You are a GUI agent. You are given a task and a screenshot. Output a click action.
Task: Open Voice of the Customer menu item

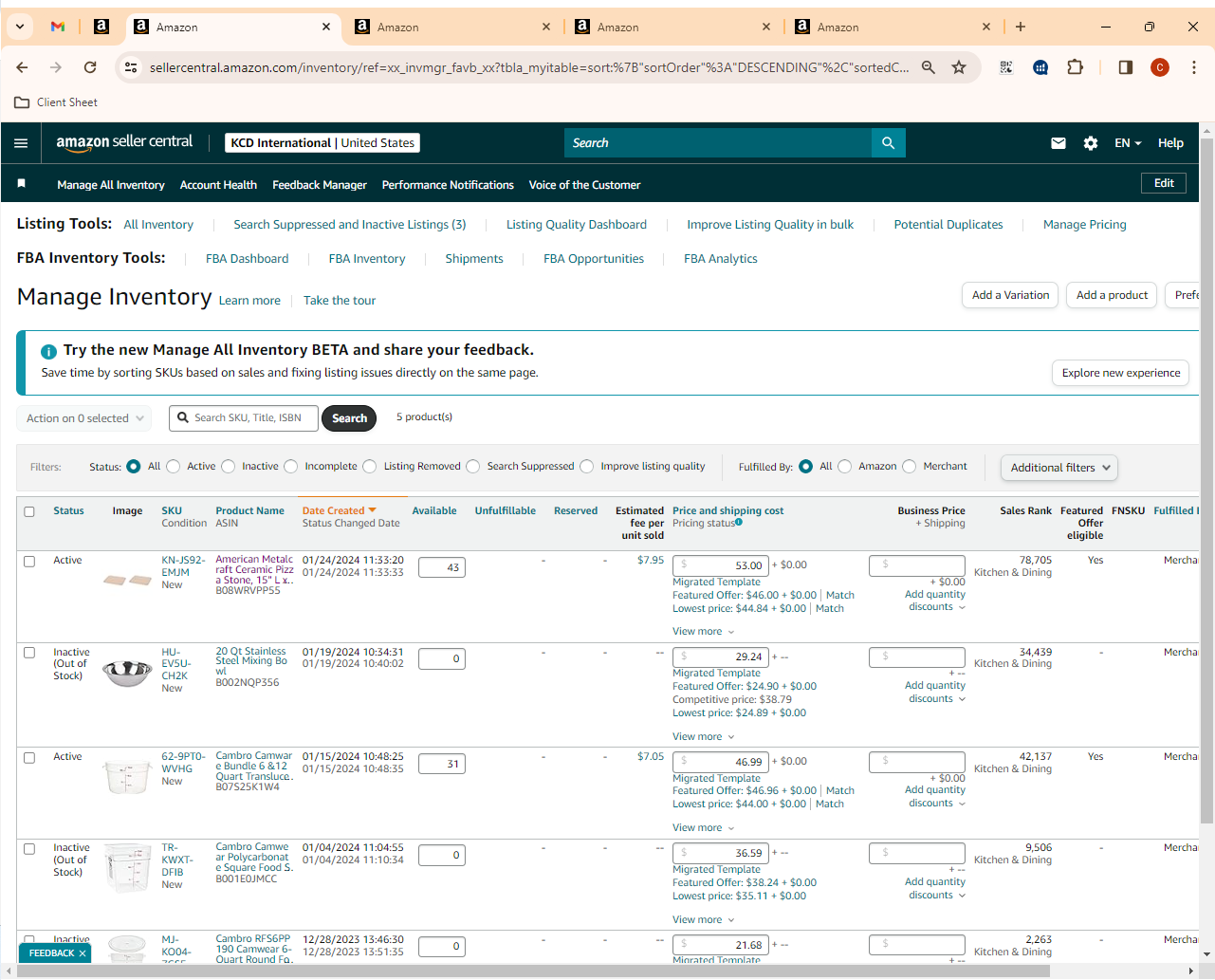(584, 185)
